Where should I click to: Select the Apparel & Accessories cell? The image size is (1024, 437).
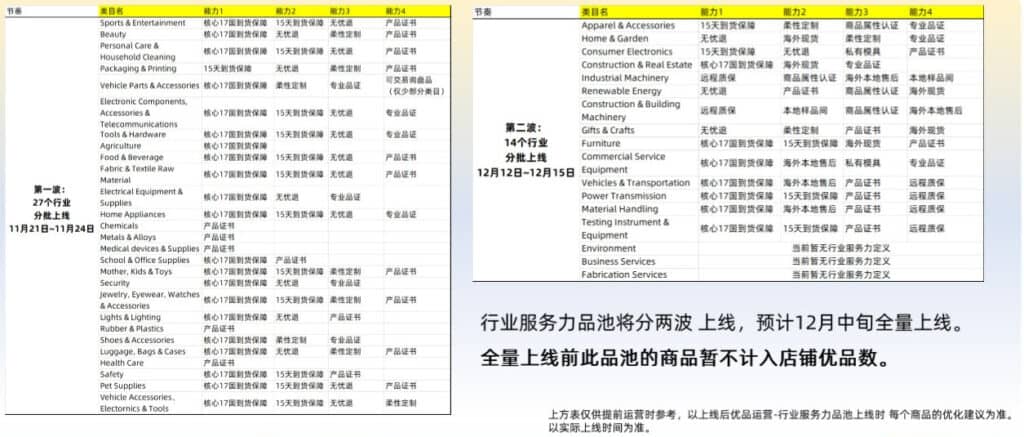pyautogui.click(x=627, y=25)
